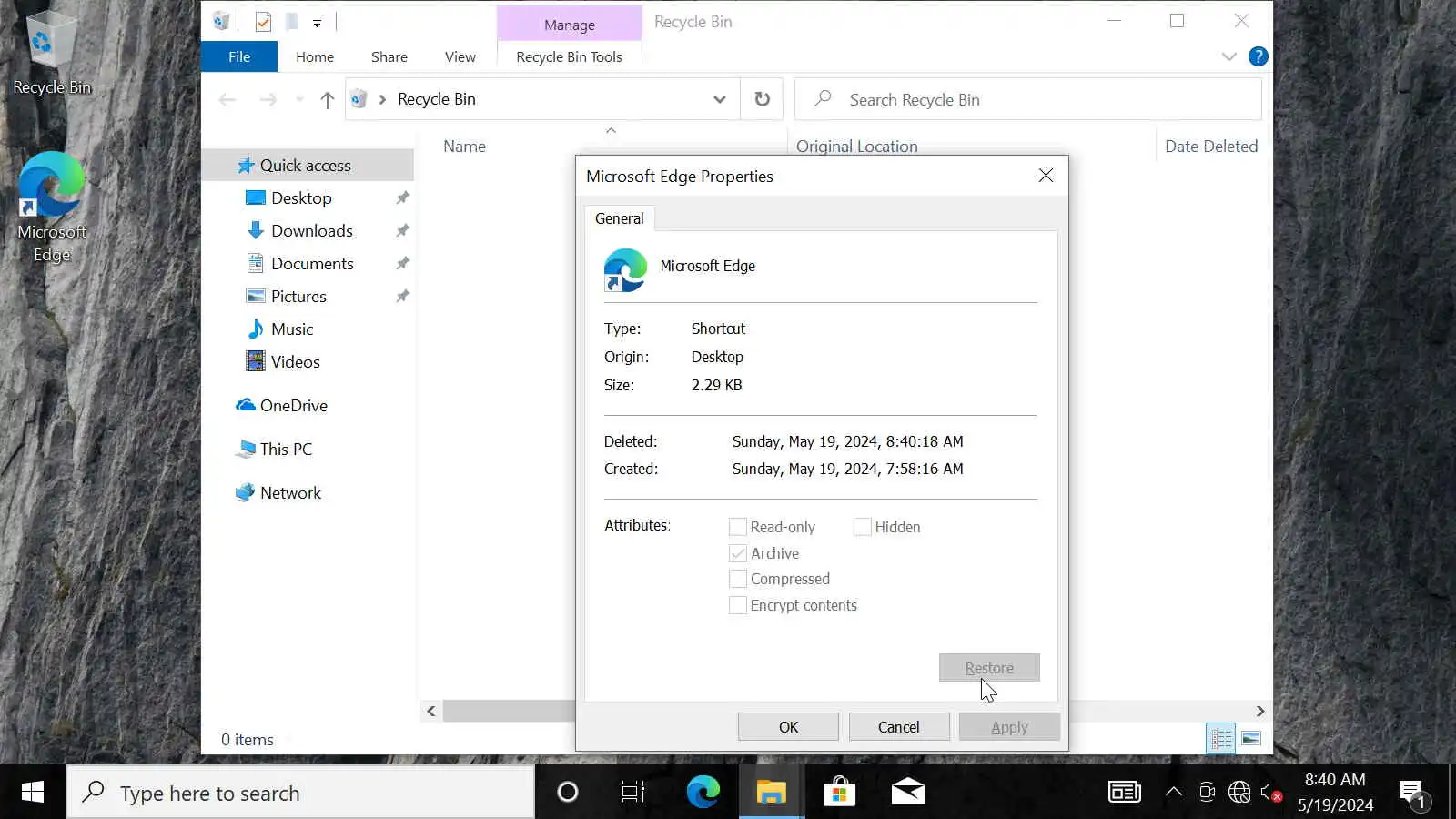
Task: Open Music in the navigation pane
Action: click(292, 329)
